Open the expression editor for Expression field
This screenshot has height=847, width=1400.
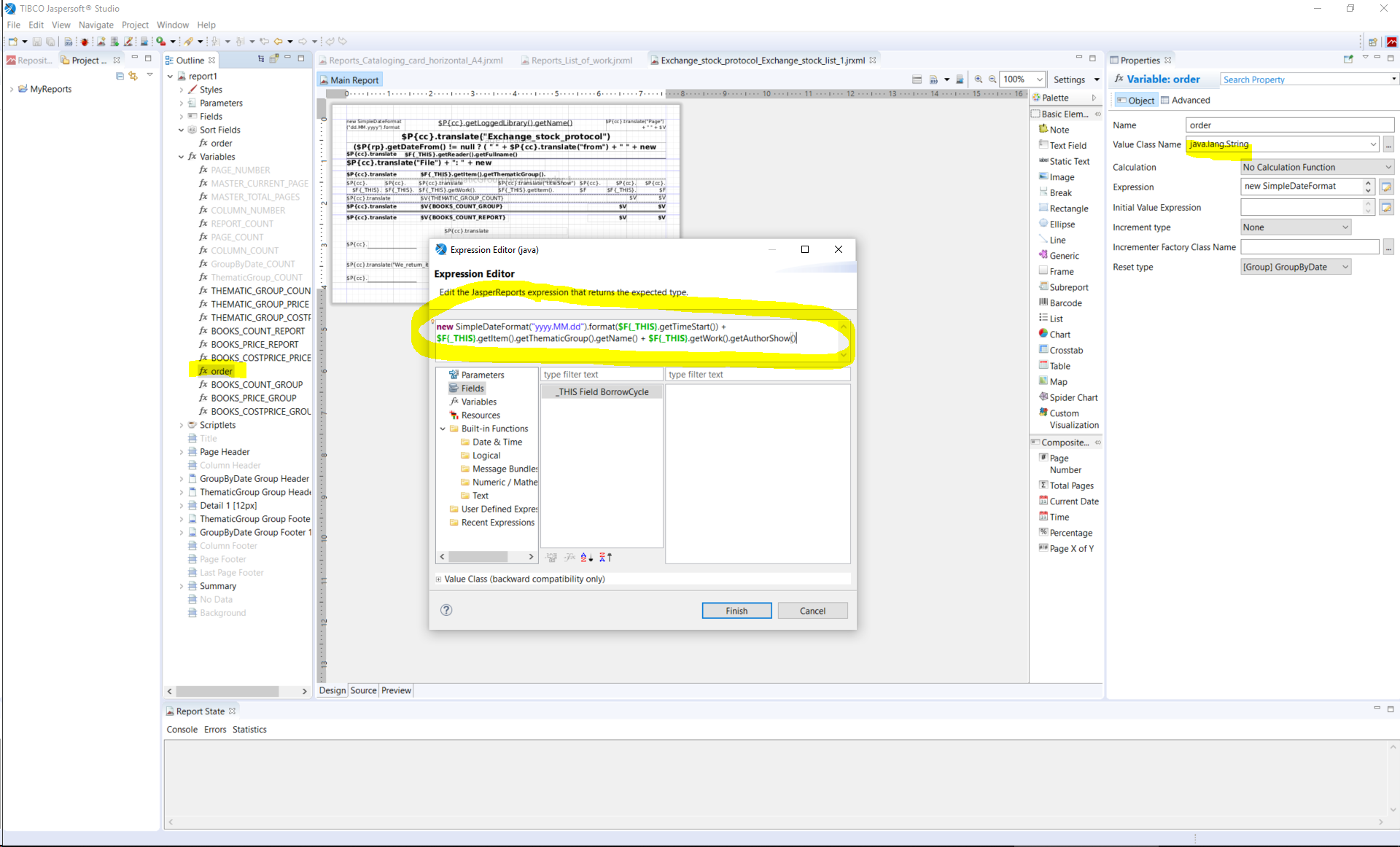pos(1386,187)
